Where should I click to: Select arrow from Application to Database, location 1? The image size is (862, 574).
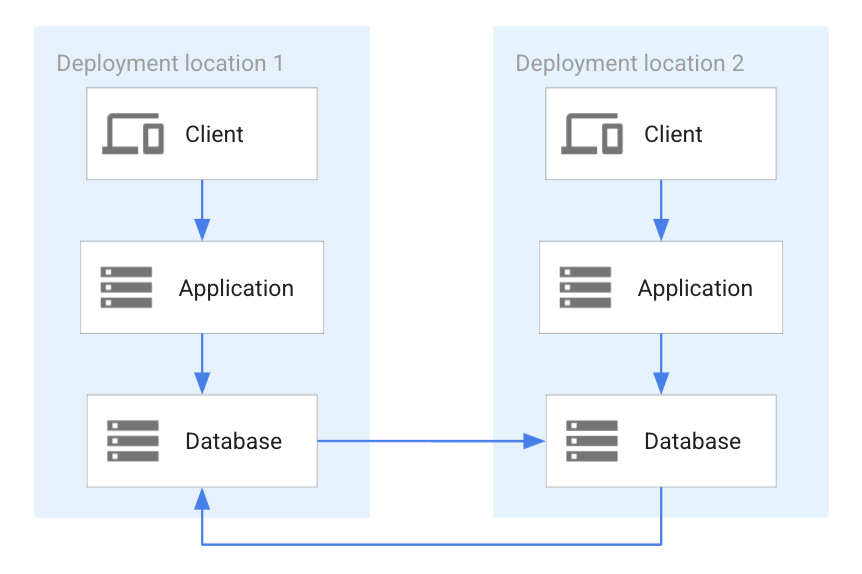pos(202,364)
